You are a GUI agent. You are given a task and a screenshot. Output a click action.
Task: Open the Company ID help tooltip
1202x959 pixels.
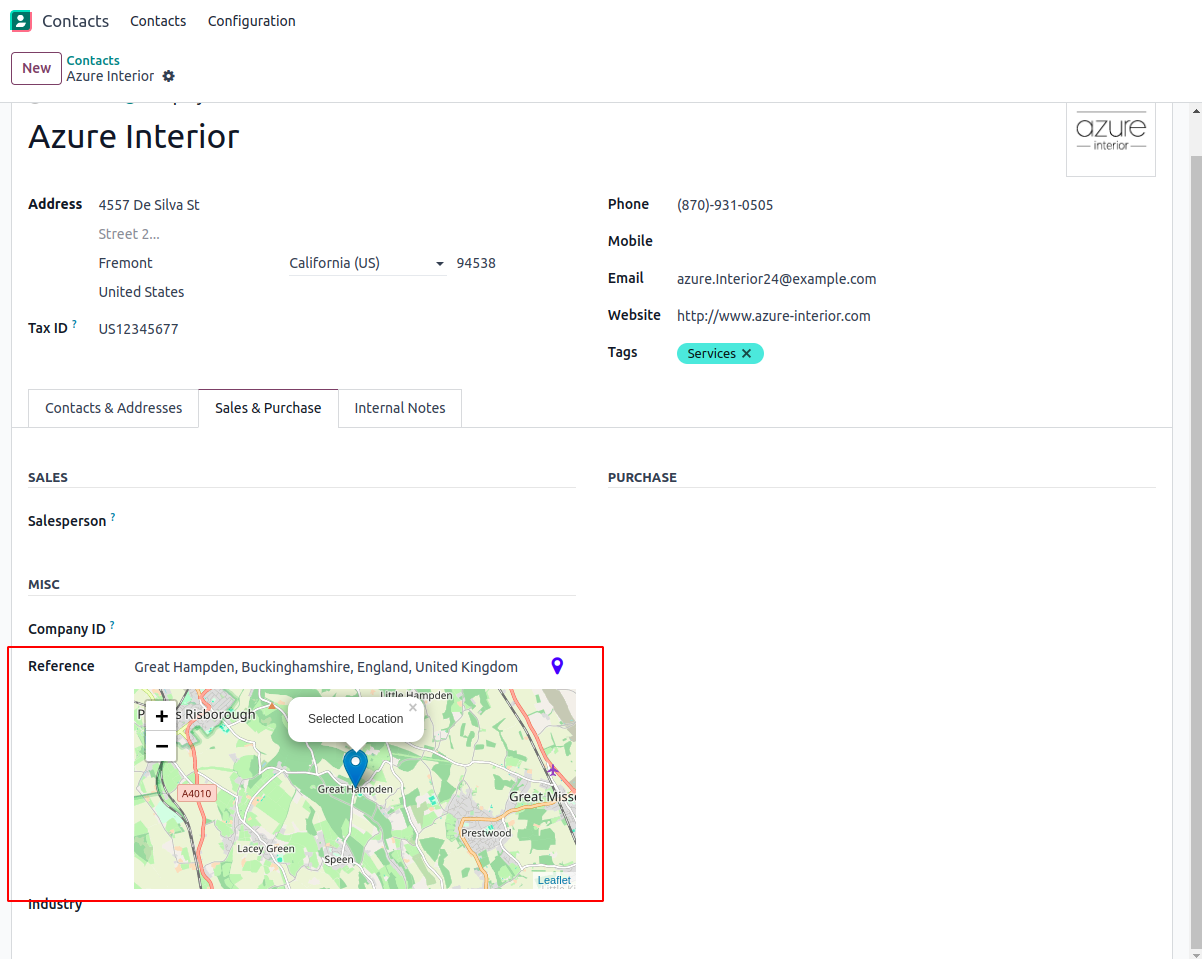click(x=112, y=625)
